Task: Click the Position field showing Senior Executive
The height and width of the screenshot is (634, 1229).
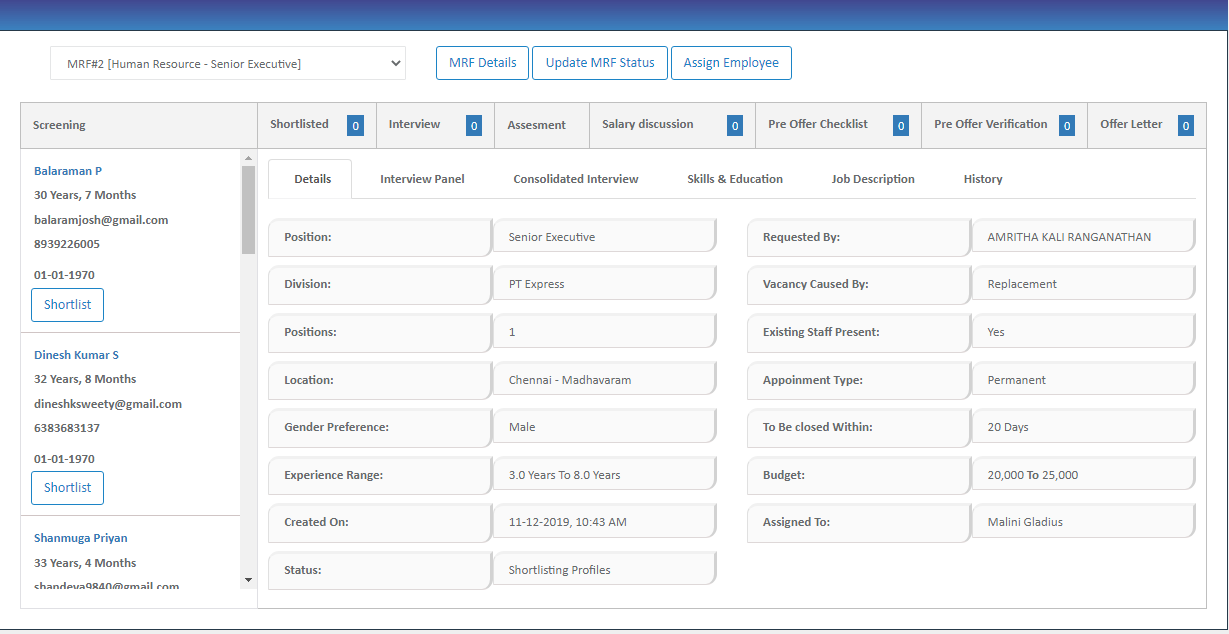Action: pyautogui.click(x=604, y=237)
